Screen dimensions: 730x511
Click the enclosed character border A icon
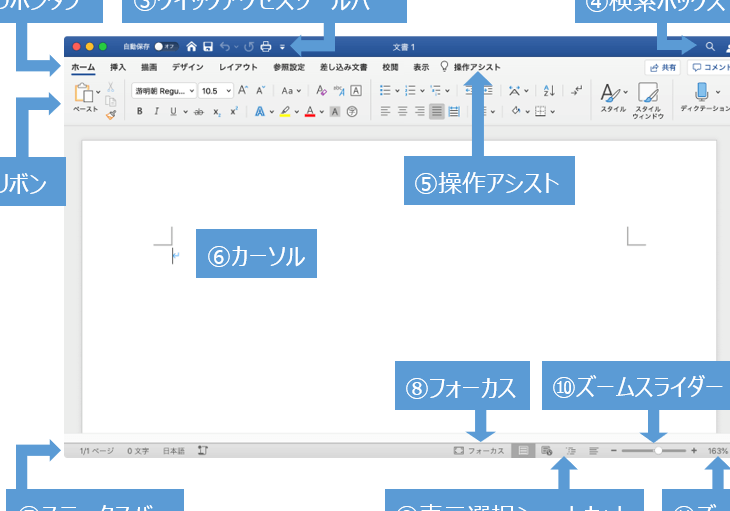tap(356, 90)
